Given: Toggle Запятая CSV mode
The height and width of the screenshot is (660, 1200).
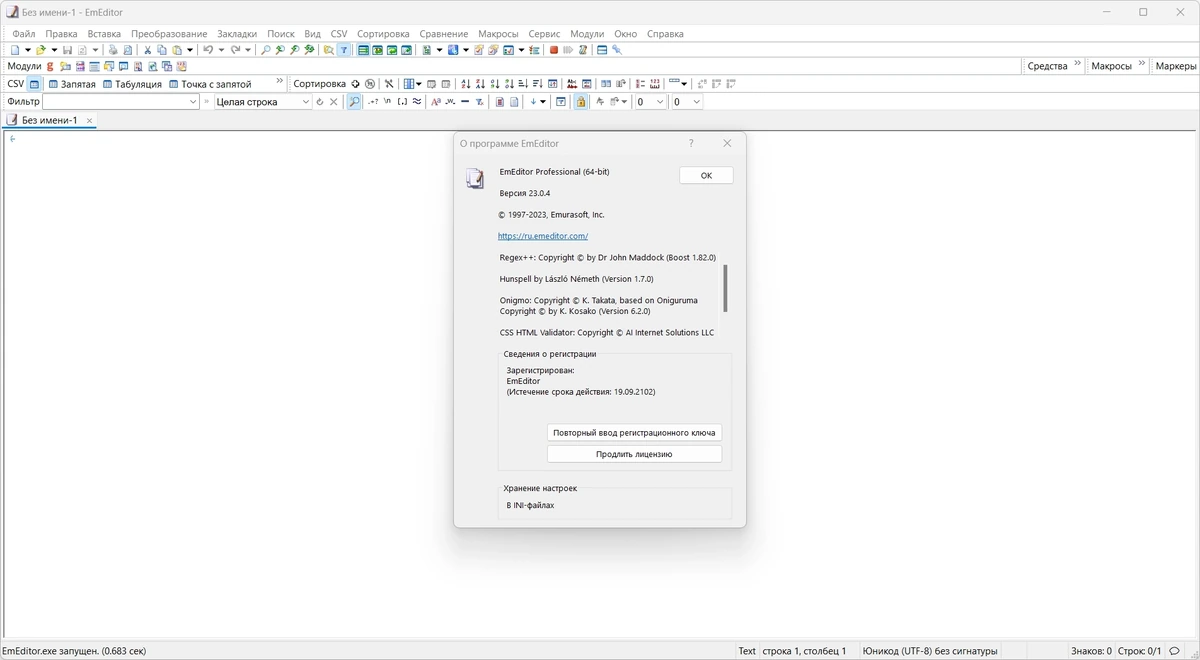Looking at the screenshot, I should 72,84.
